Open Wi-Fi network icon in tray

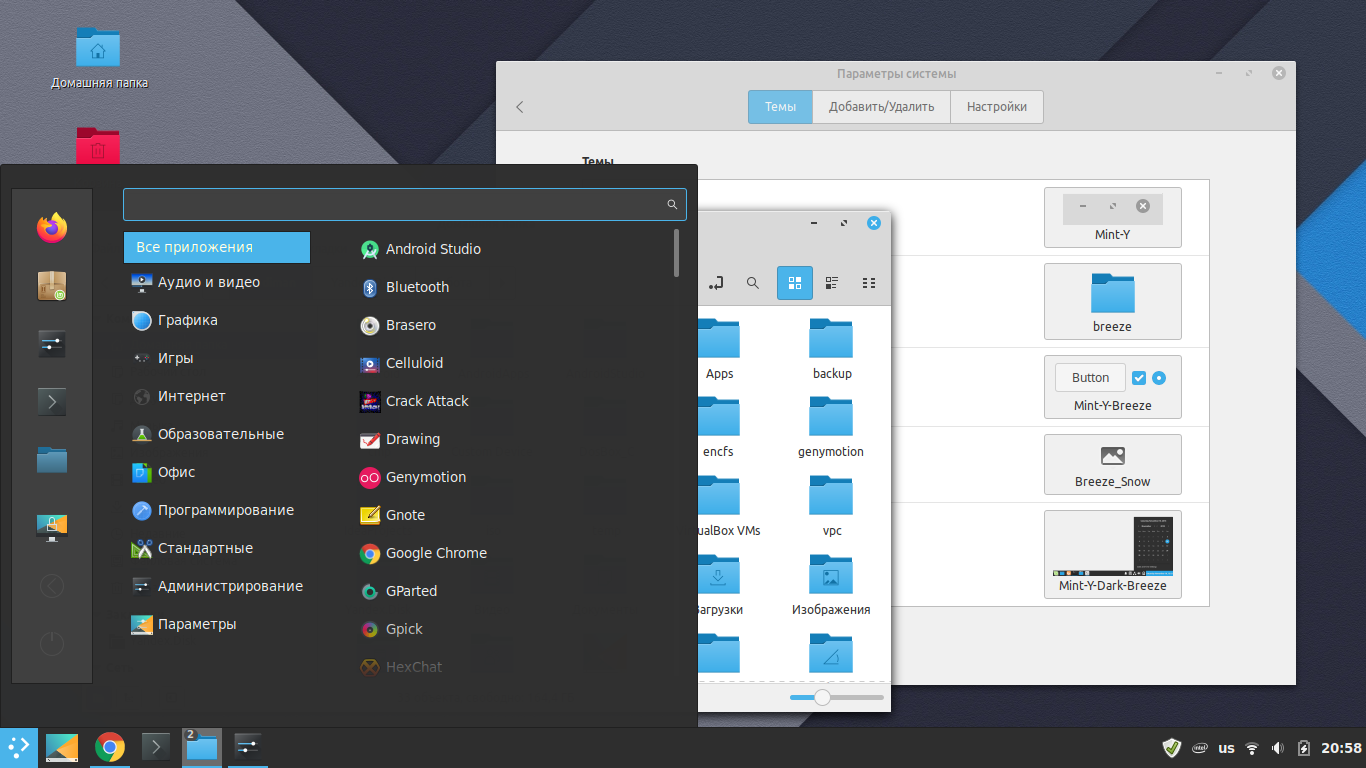pyautogui.click(x=1252, y=748)
